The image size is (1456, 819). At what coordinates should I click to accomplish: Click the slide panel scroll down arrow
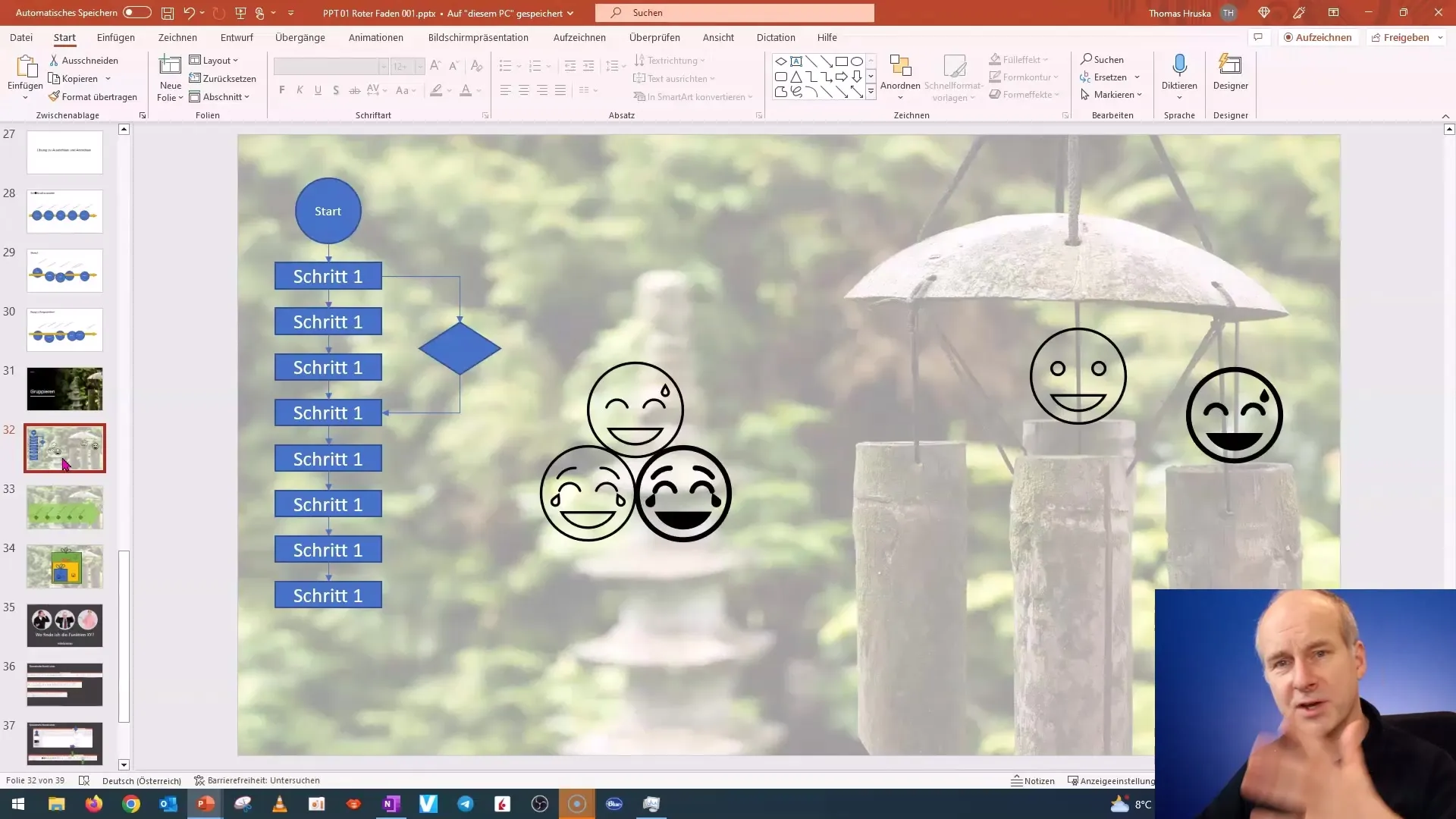click(x=124, y=765)
